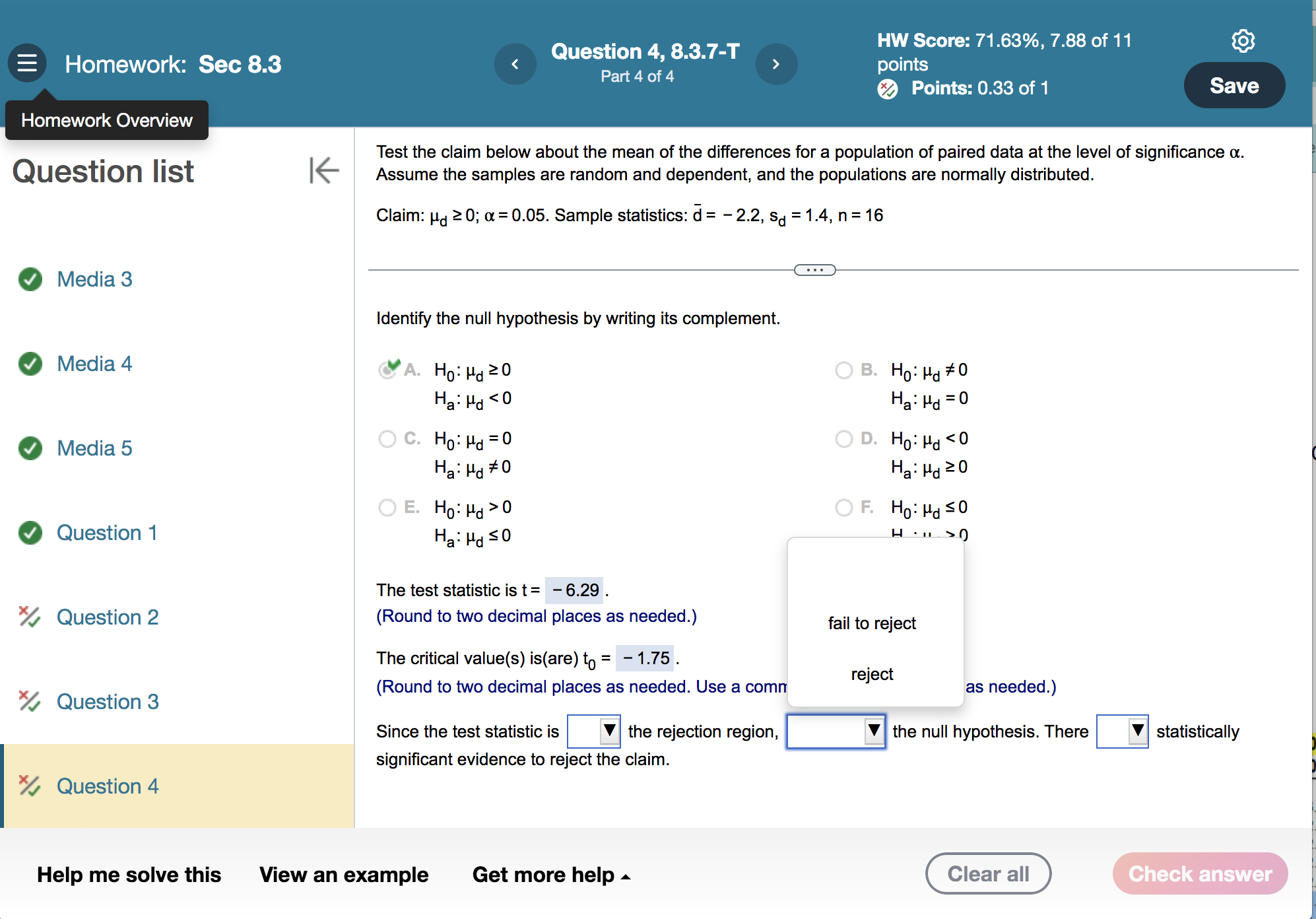The image size is (1316, 919).
Task: Open the hamburger menu icon
Action: (x=27, y=63)
